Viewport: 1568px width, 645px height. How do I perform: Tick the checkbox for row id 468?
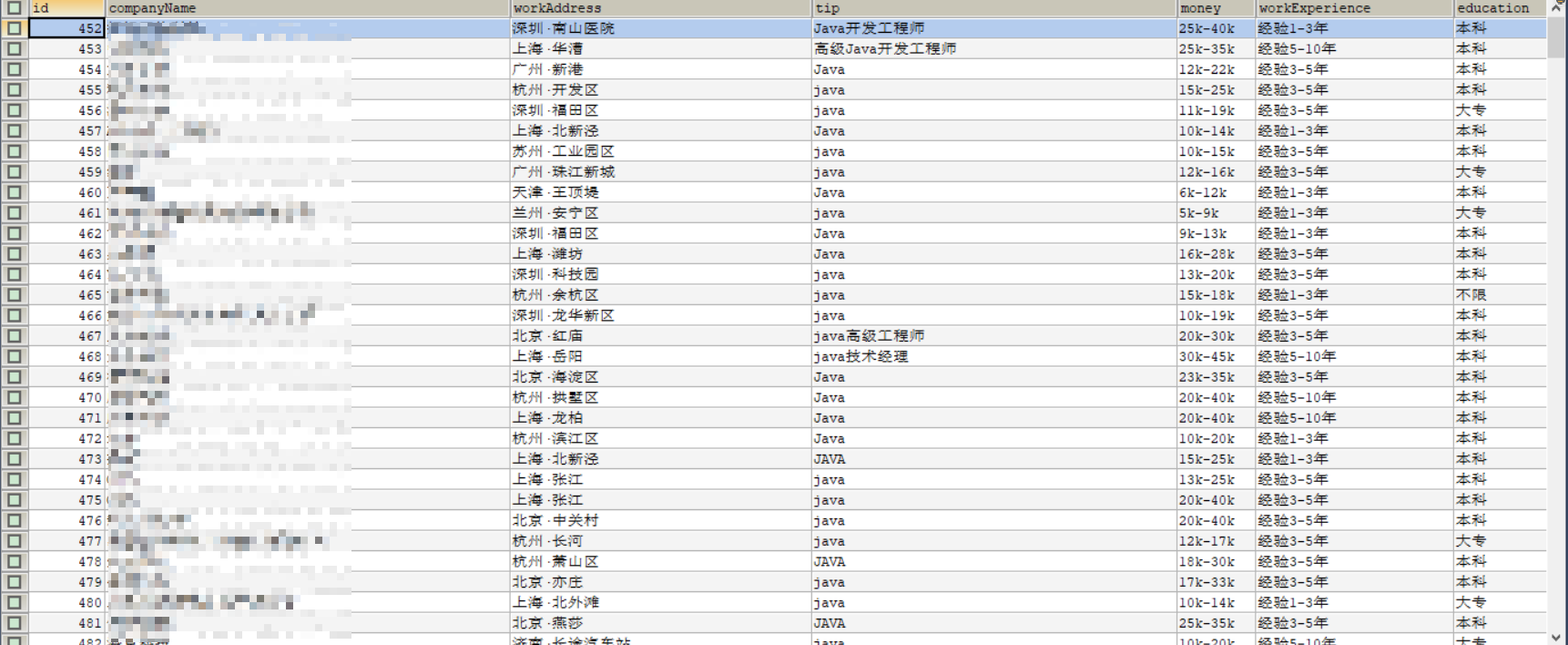point(14,356)
